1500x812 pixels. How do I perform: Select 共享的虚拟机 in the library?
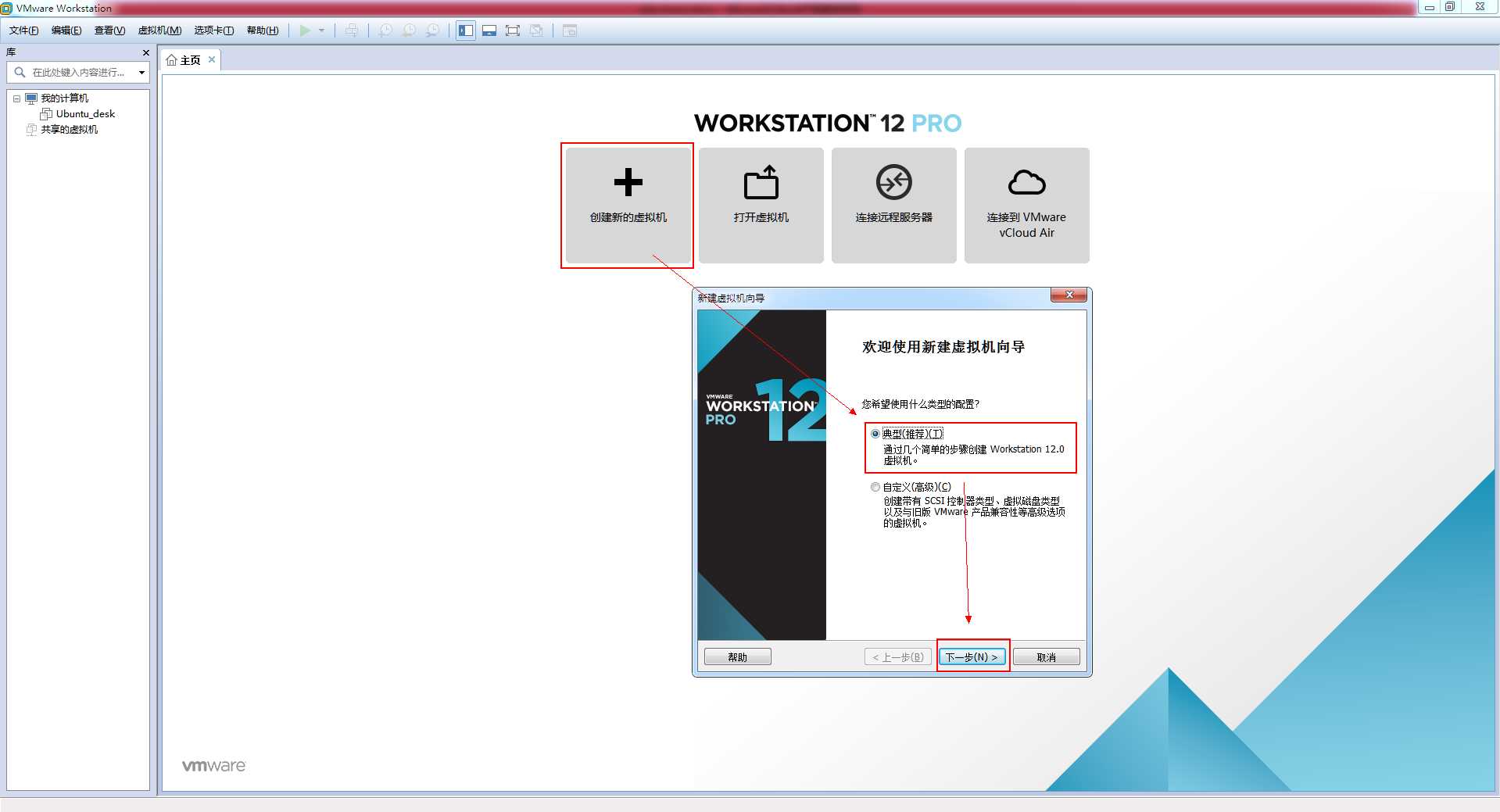point(70,130)
